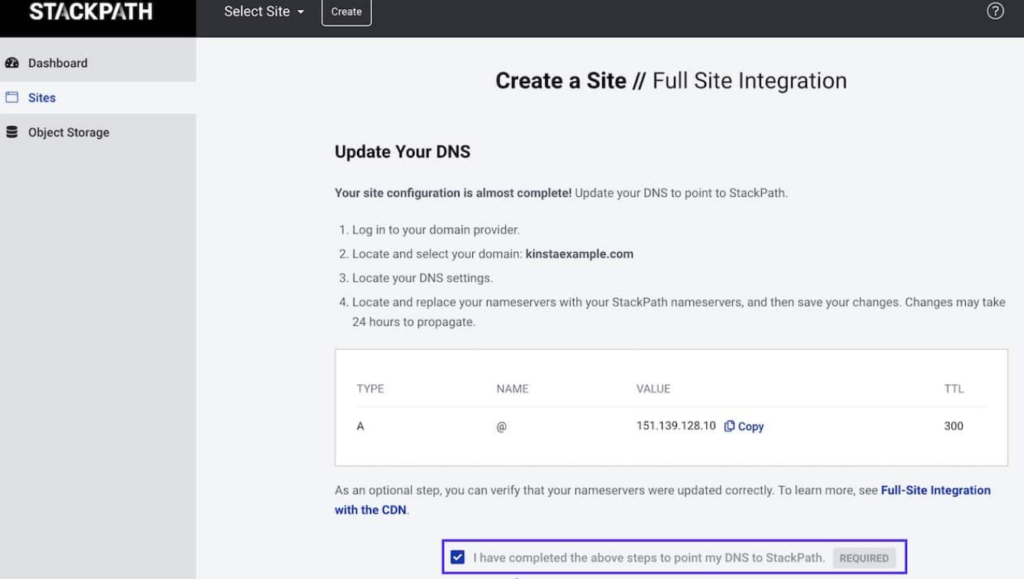Click the NAME column header
The width and height of the screenshot is (1024, 579).
(x=512, y=388)
